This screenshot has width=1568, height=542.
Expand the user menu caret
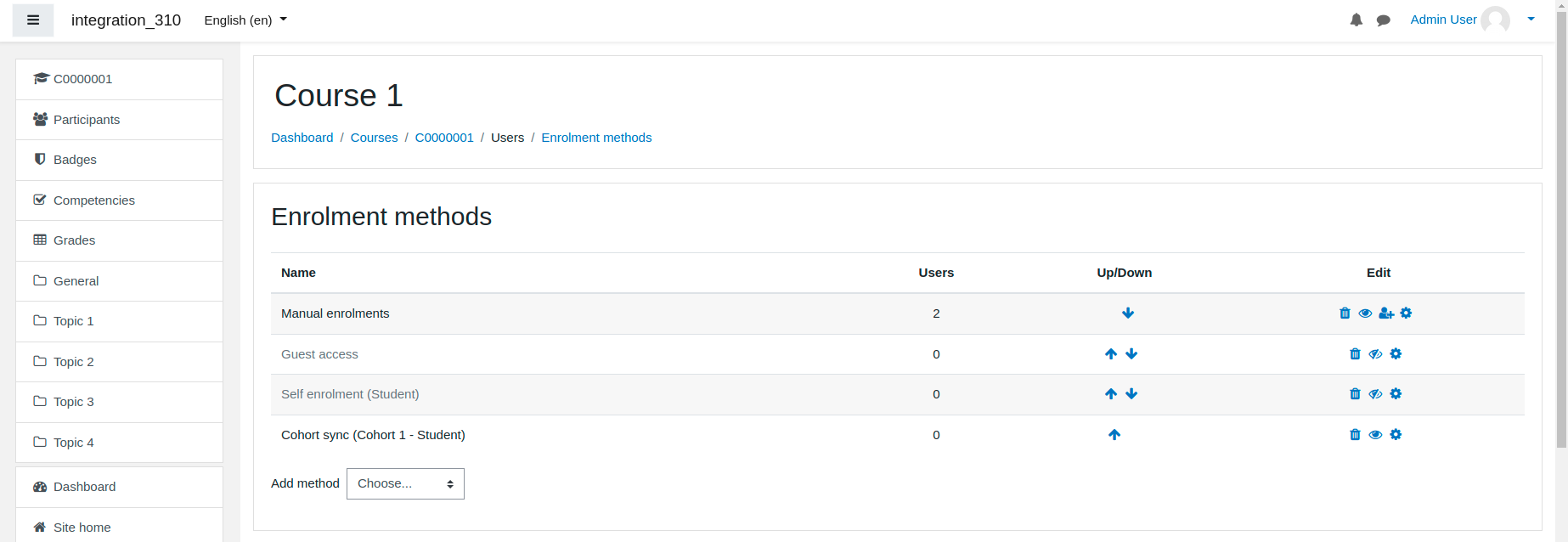pos(1531,20)
